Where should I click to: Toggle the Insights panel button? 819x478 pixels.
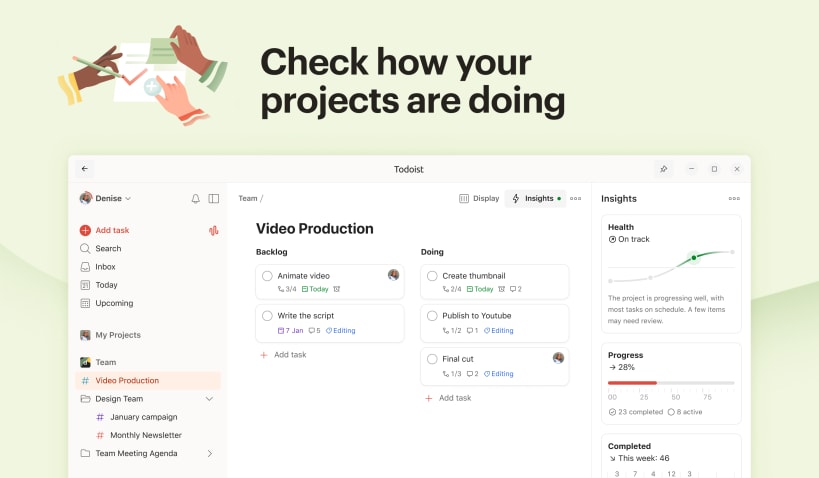coord(535,199)
